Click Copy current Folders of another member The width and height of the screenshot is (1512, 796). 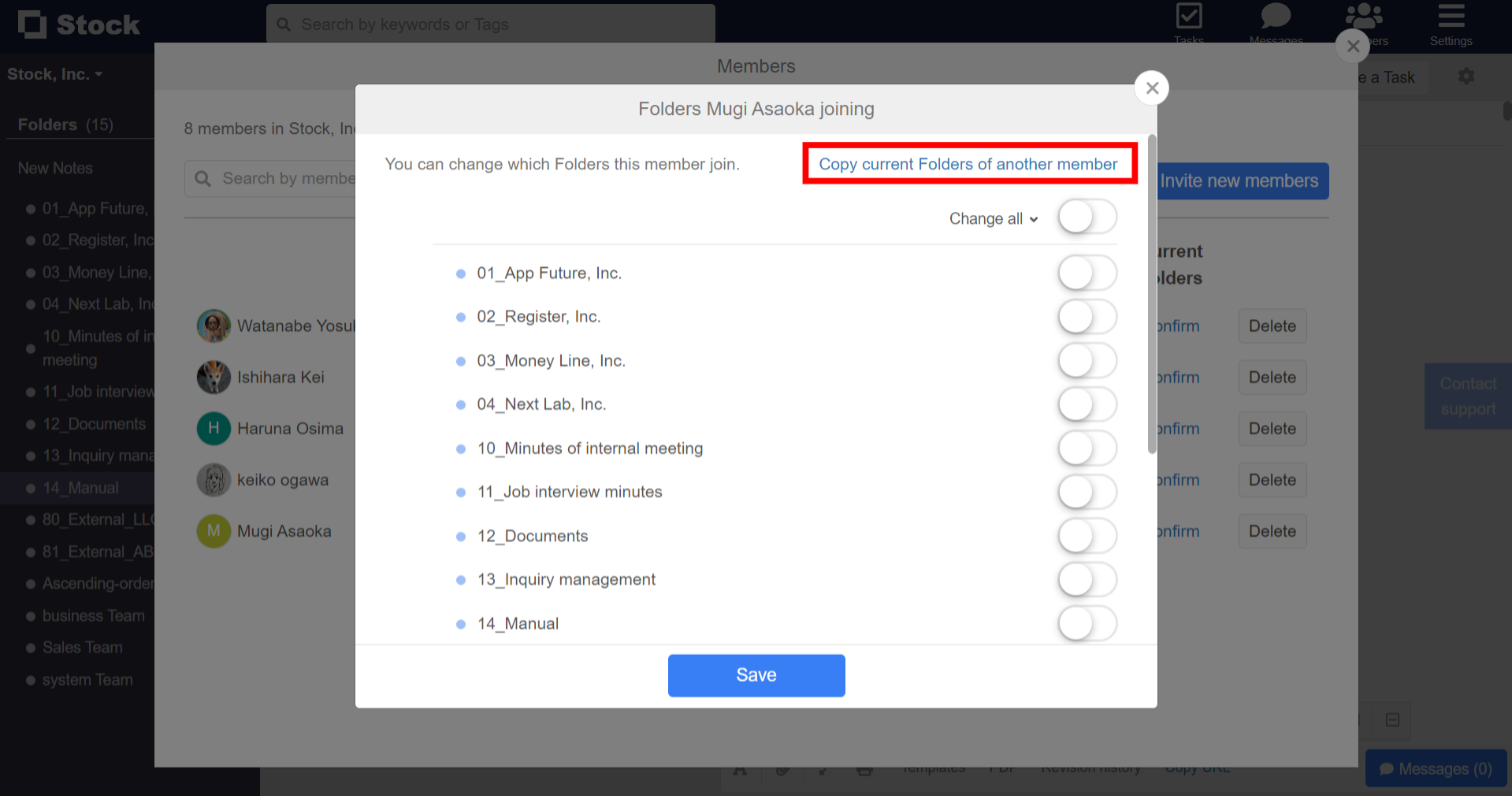[968, 164]
